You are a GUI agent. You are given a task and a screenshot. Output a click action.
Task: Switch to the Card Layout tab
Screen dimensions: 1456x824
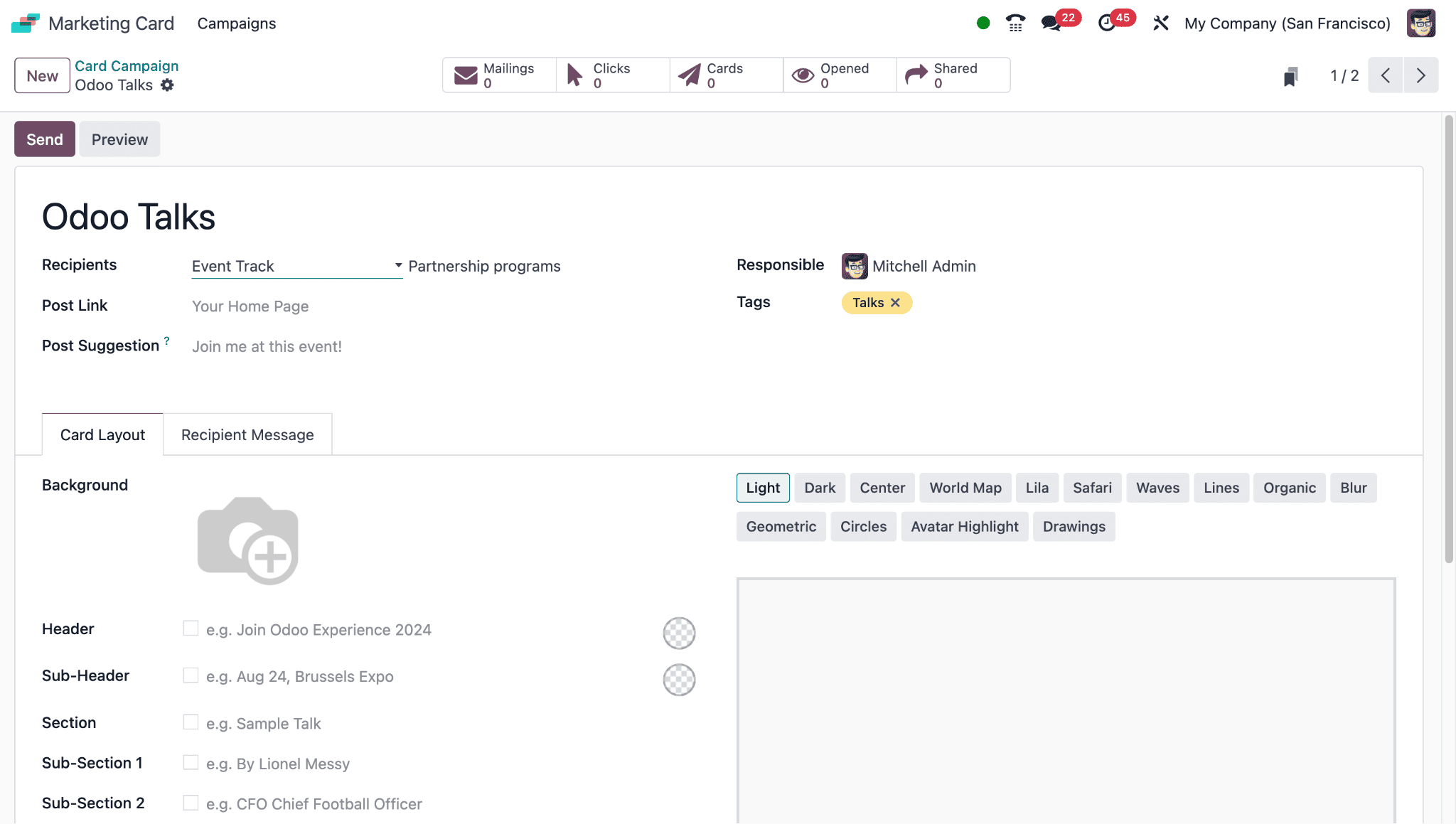tap(102, 434)
